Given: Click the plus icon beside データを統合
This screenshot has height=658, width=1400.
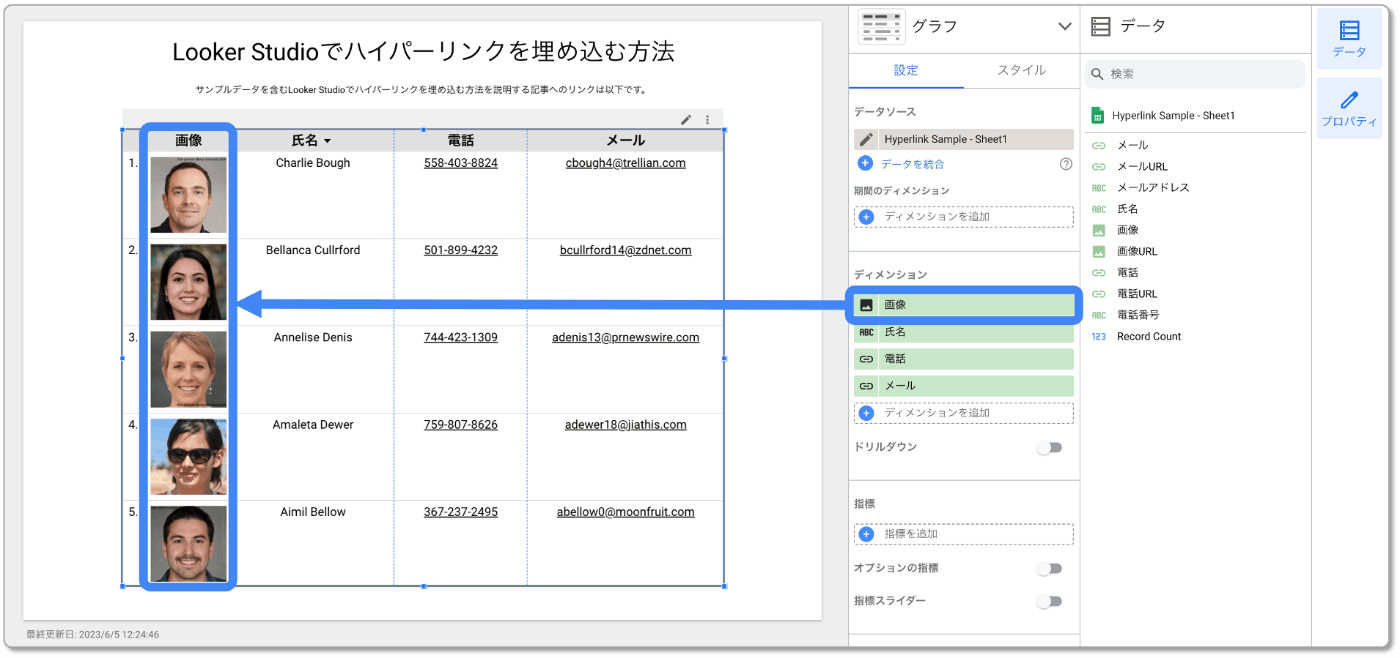Looking at the screenshot, I should click(x=865, y=163).
